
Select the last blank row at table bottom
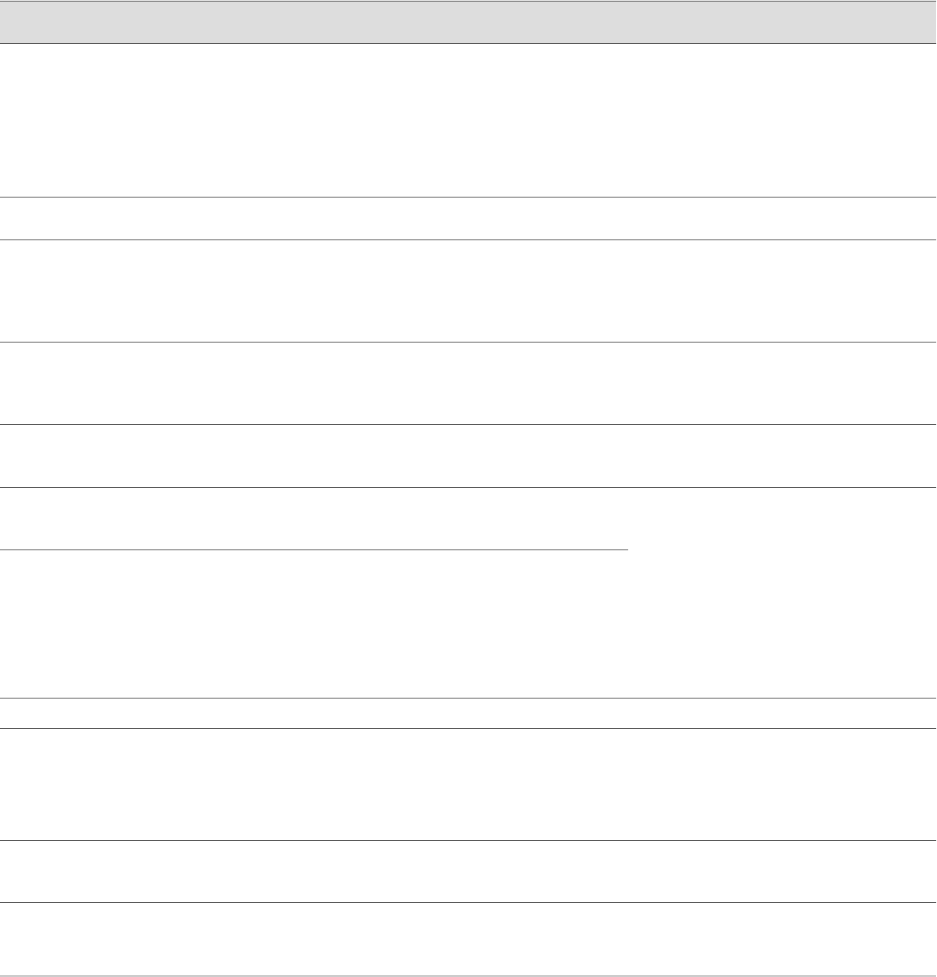click(468, 938)
